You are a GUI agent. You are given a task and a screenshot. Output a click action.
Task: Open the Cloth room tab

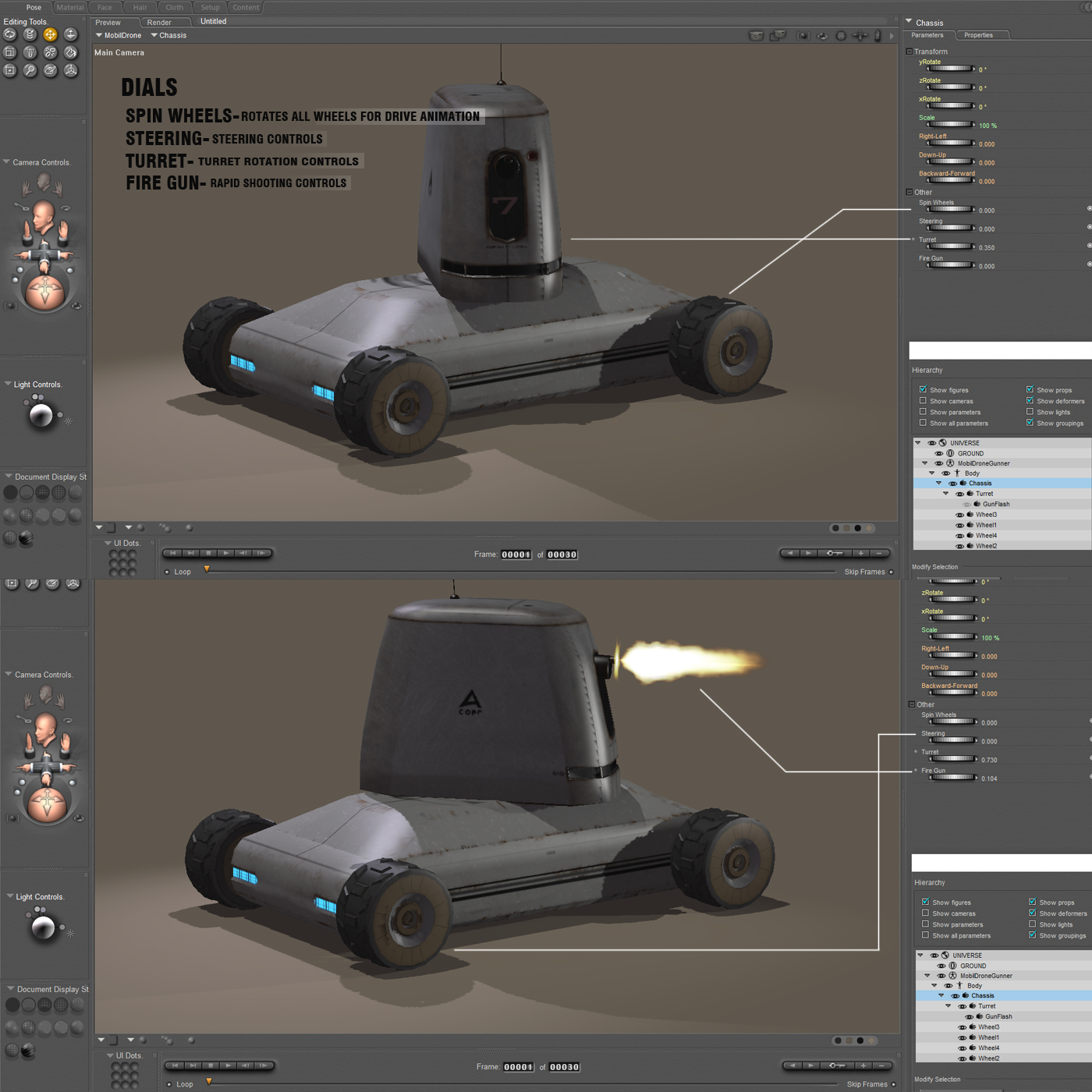[x=174, y=7]
